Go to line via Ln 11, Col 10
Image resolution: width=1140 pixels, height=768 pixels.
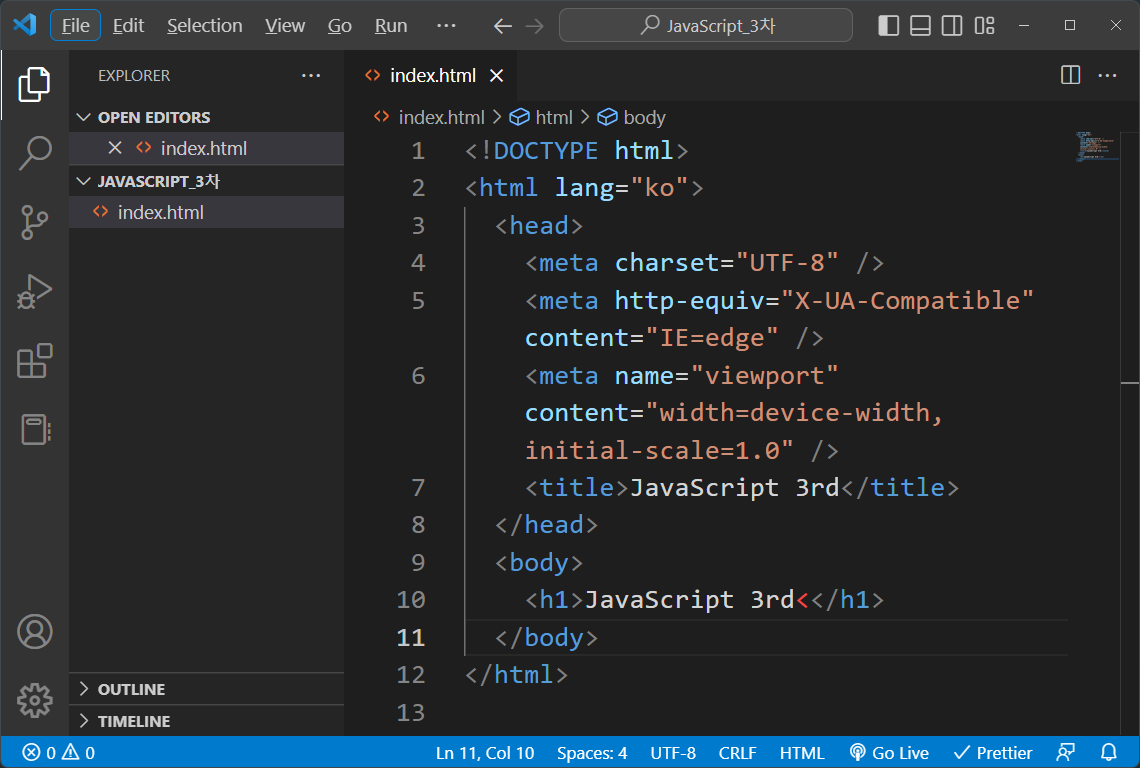pyautogui.click(x=485, y=753)
